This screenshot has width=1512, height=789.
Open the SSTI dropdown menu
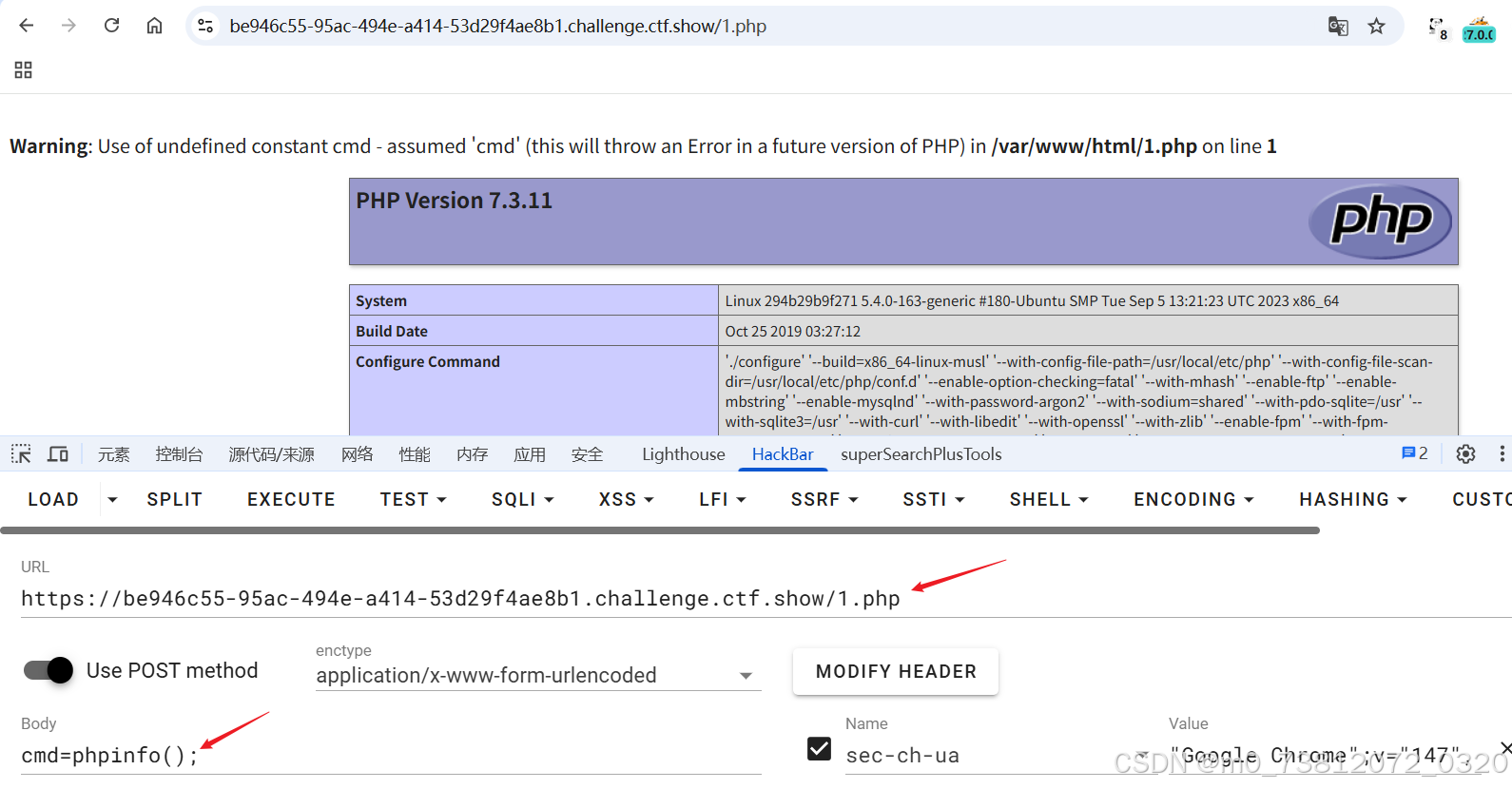[x=934, y=499]
